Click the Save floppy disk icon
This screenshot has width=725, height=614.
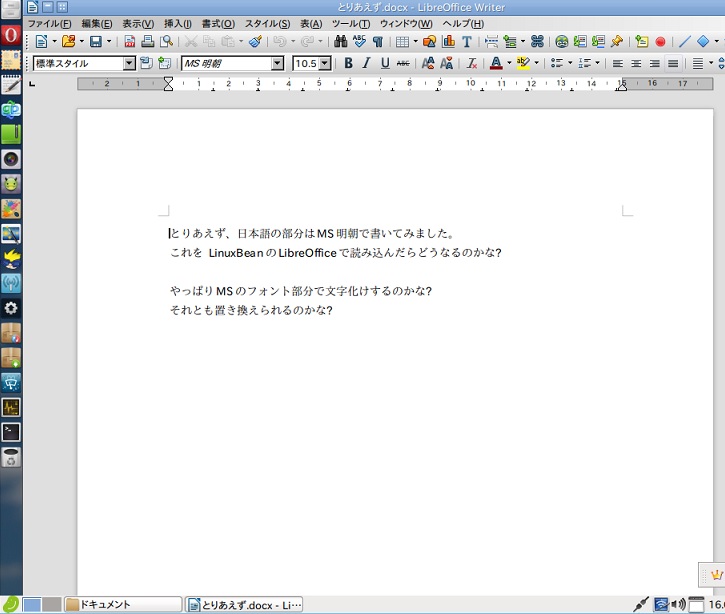(x=96, y=42)
